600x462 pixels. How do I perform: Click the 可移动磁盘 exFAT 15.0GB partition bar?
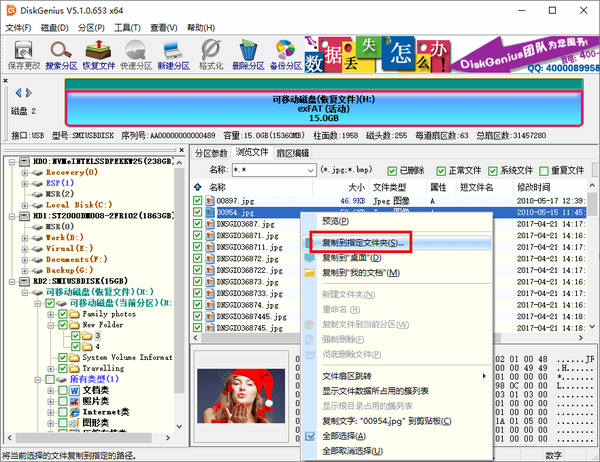click(324, 109)
